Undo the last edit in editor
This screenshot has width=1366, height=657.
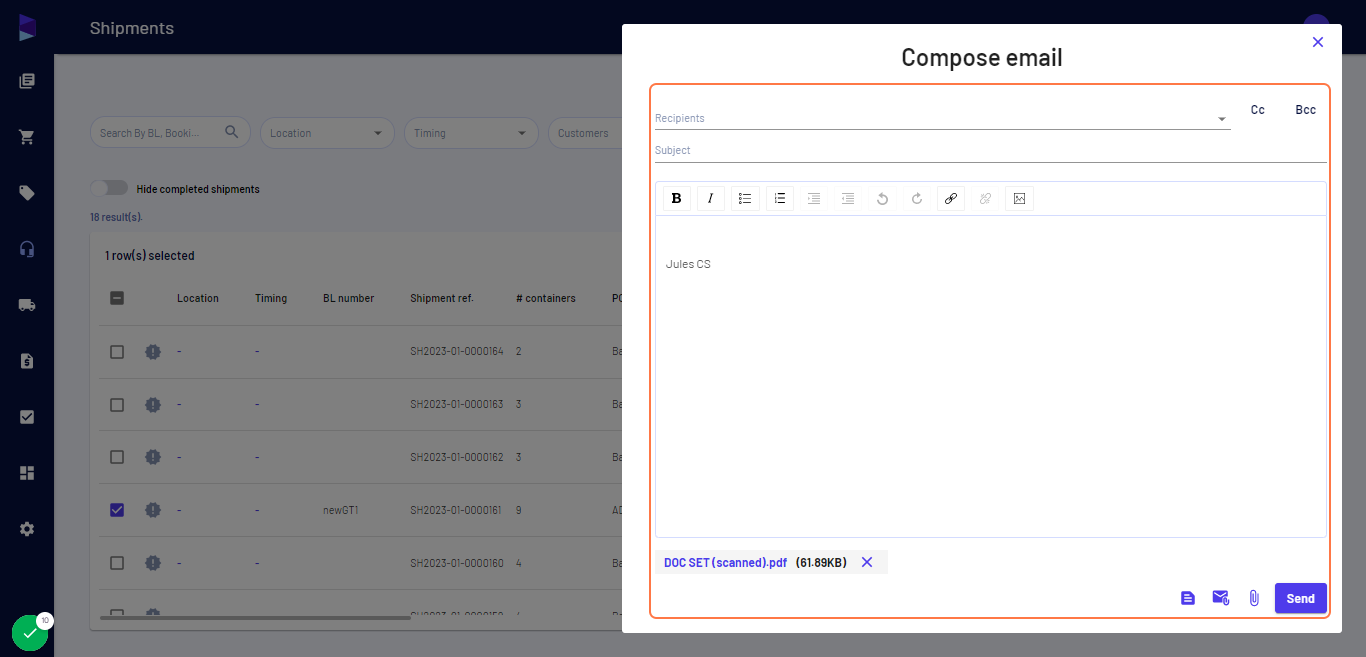[x=882, y=198]
